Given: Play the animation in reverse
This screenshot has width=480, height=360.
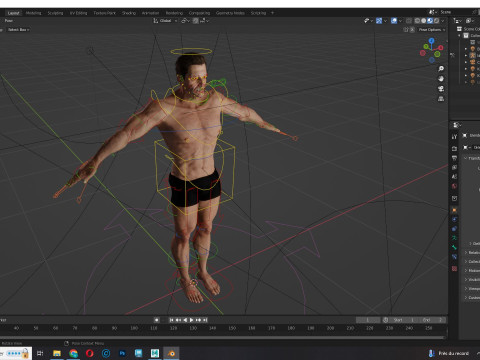Looking at the screenshot, I should [185, 320].
